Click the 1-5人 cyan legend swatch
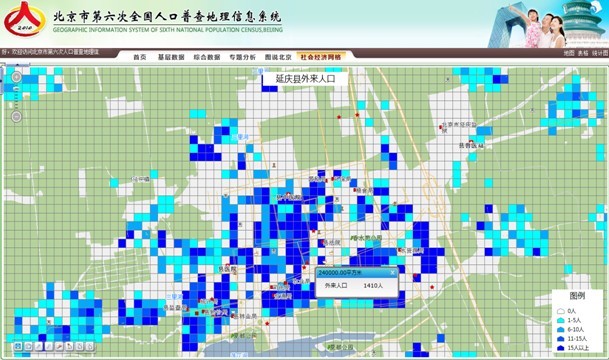The image size is (609, 360). [x=560, y=320]
